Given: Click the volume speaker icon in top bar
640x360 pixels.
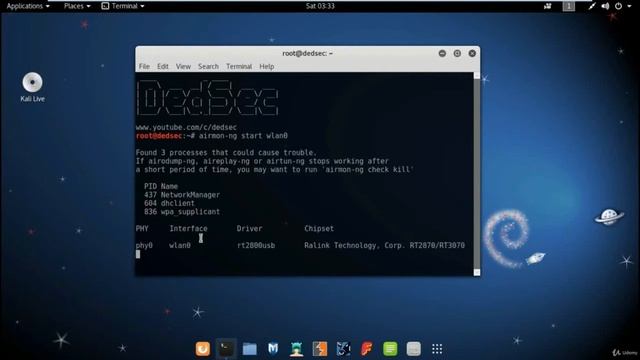Looking at the screenshot, I should coord(605,6).
